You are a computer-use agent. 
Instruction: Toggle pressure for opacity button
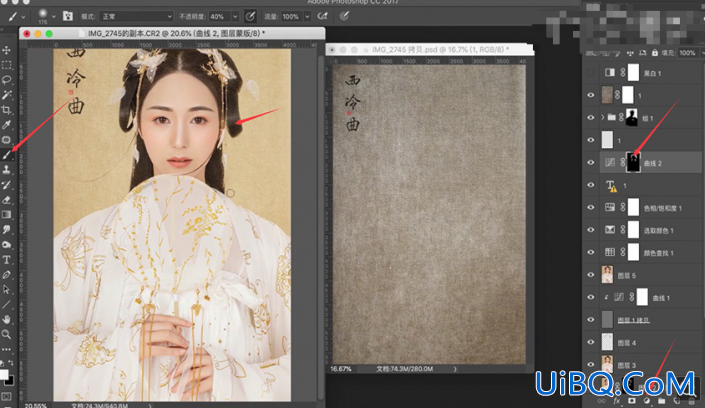[x=250, y=17]
